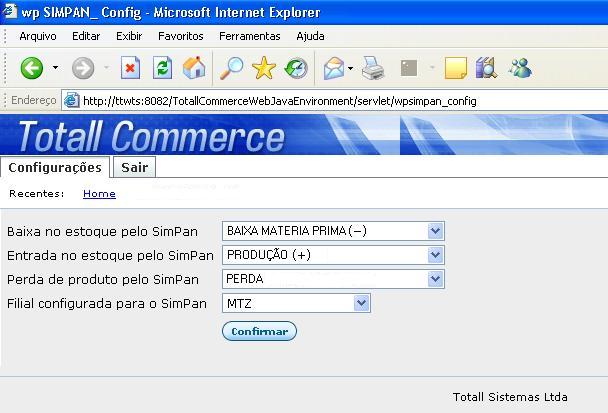The image size is (608, 413).
Task: Click the Confirmar button
Action: tap(259, 331)
